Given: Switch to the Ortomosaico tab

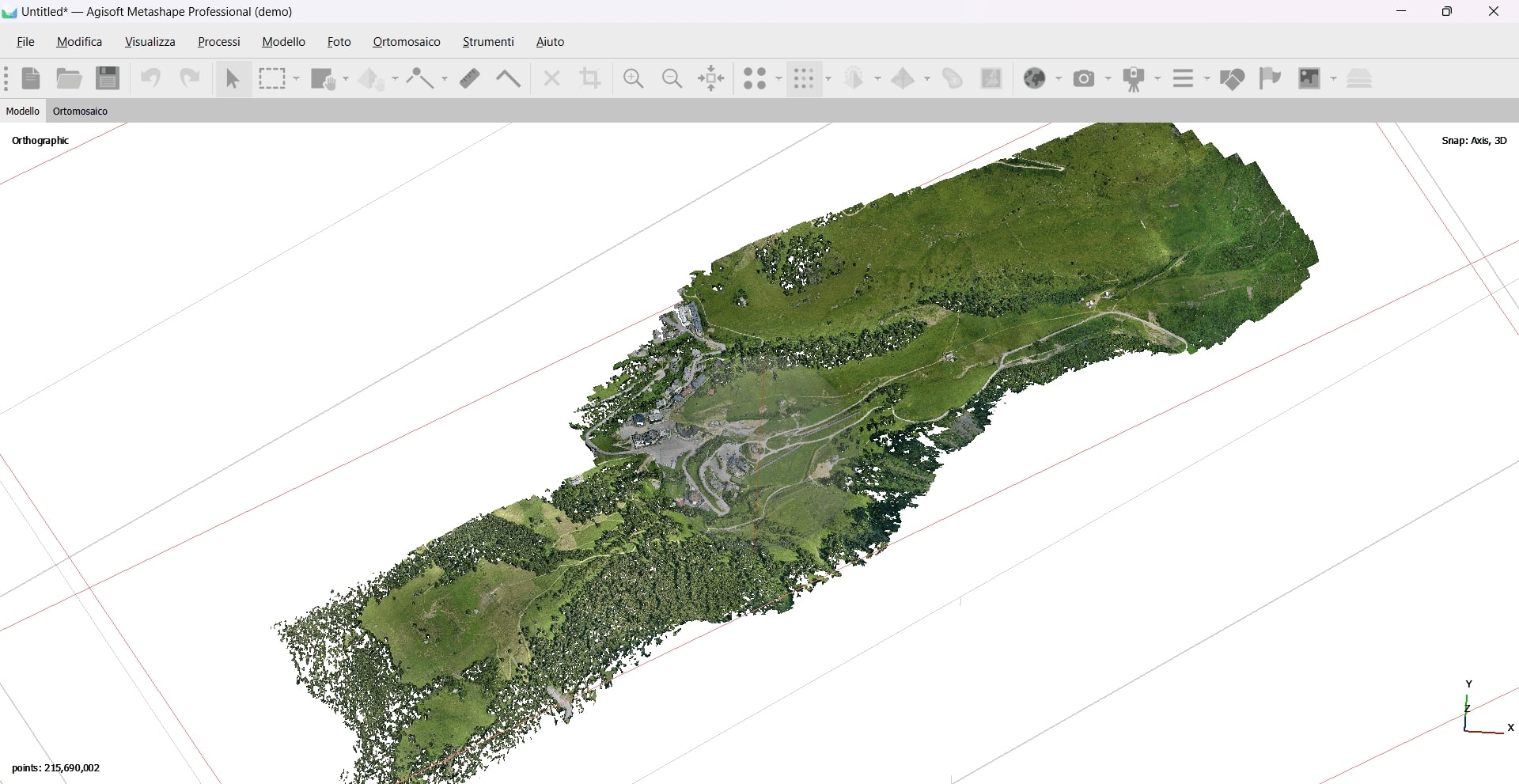Looking at the screenshot, I should 80,112.
